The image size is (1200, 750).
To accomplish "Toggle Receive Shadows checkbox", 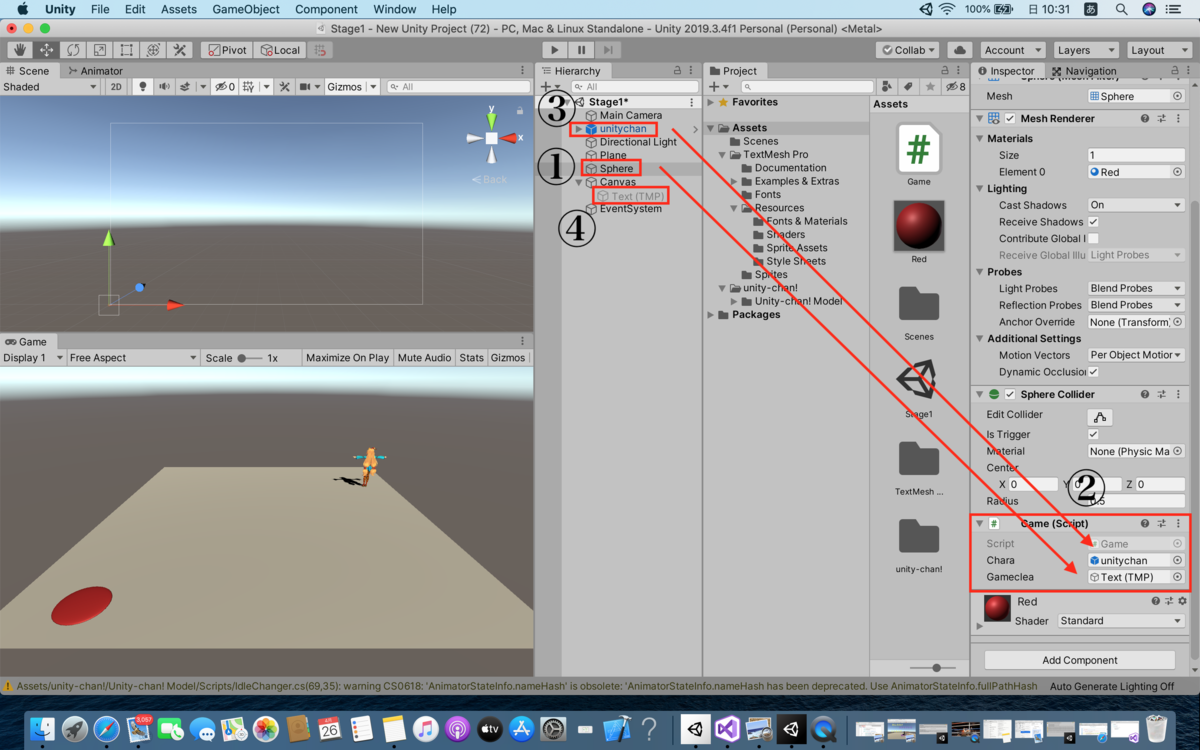I will tap(1093, 222).
